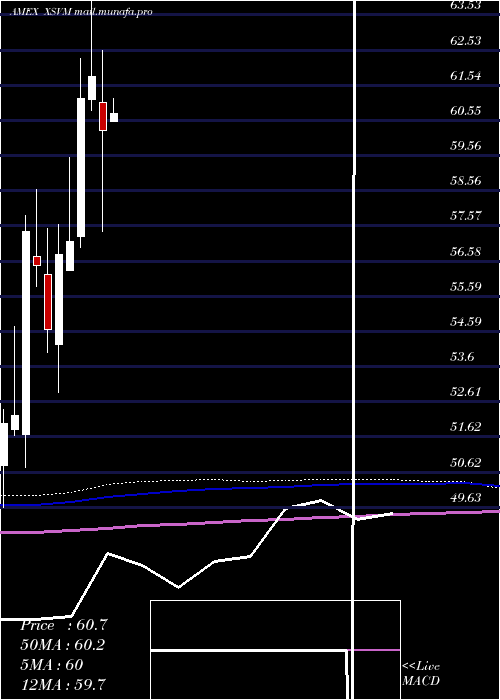Screen dimensions: 500x700
Task: Click the 50.62 price axis label
Action: point(466,463)
